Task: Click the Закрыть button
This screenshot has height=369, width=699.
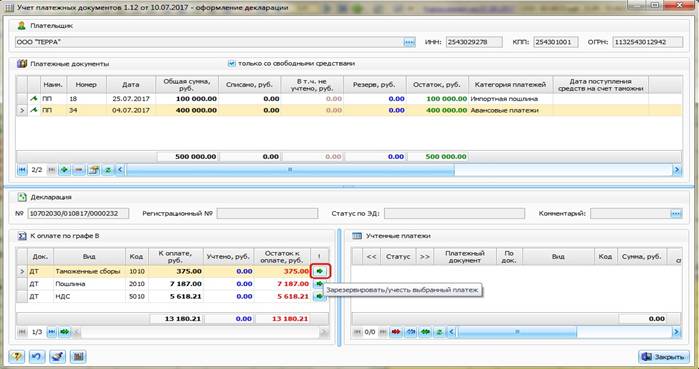Action: click(664, 357)
